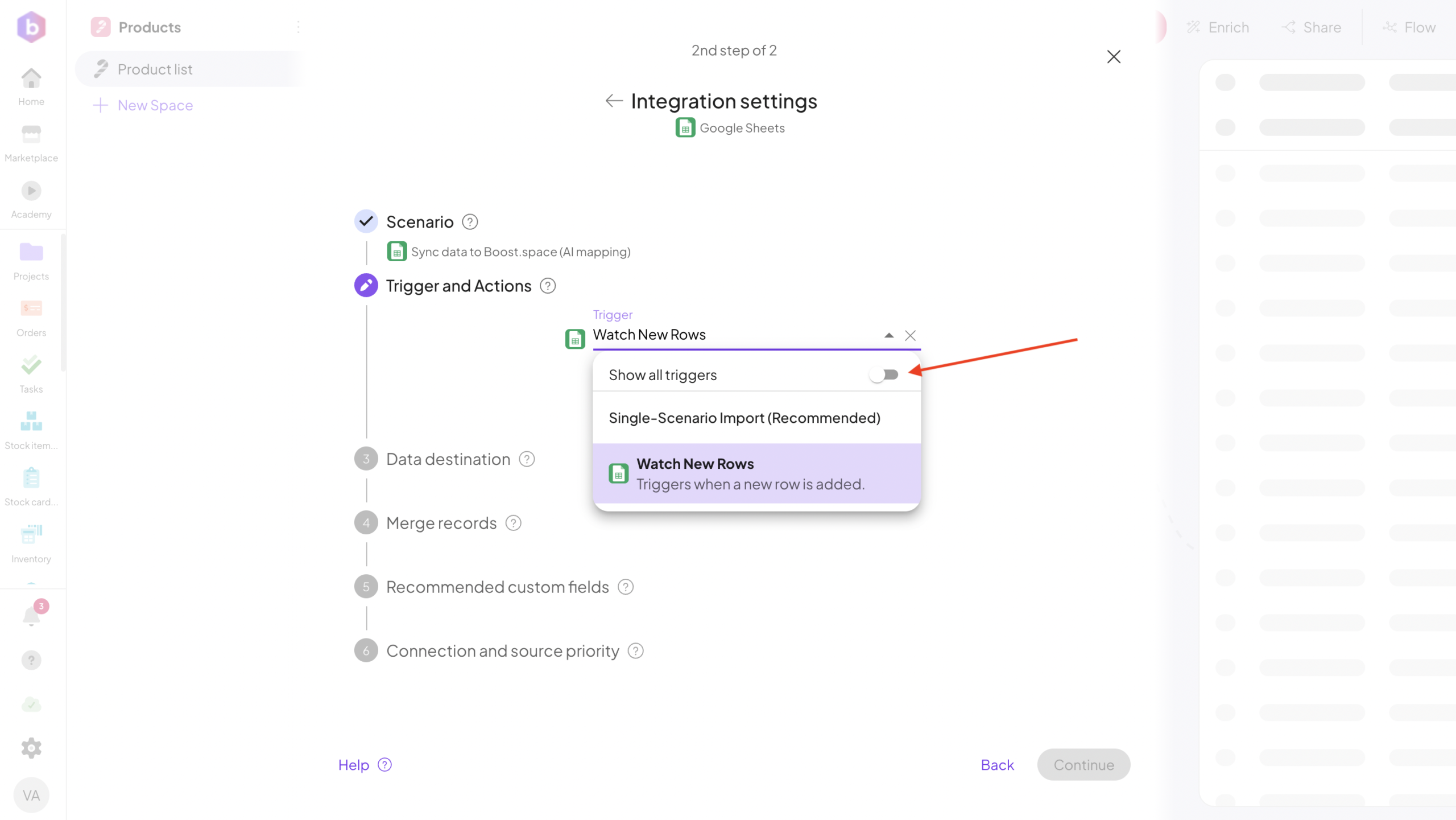1456x820 pixels.
Task: Open the Tasks checkmark icon in sidebar
Action: pyautogui.click(x=31, y=365)
